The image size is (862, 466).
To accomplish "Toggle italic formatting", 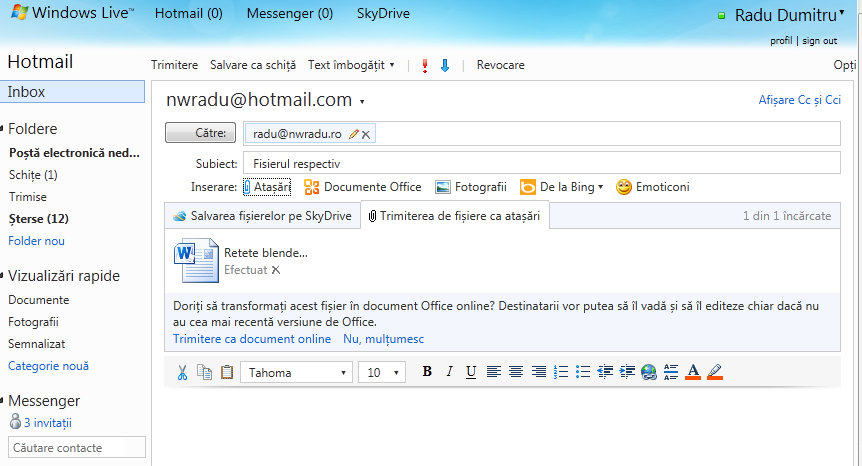I will 449,372.
